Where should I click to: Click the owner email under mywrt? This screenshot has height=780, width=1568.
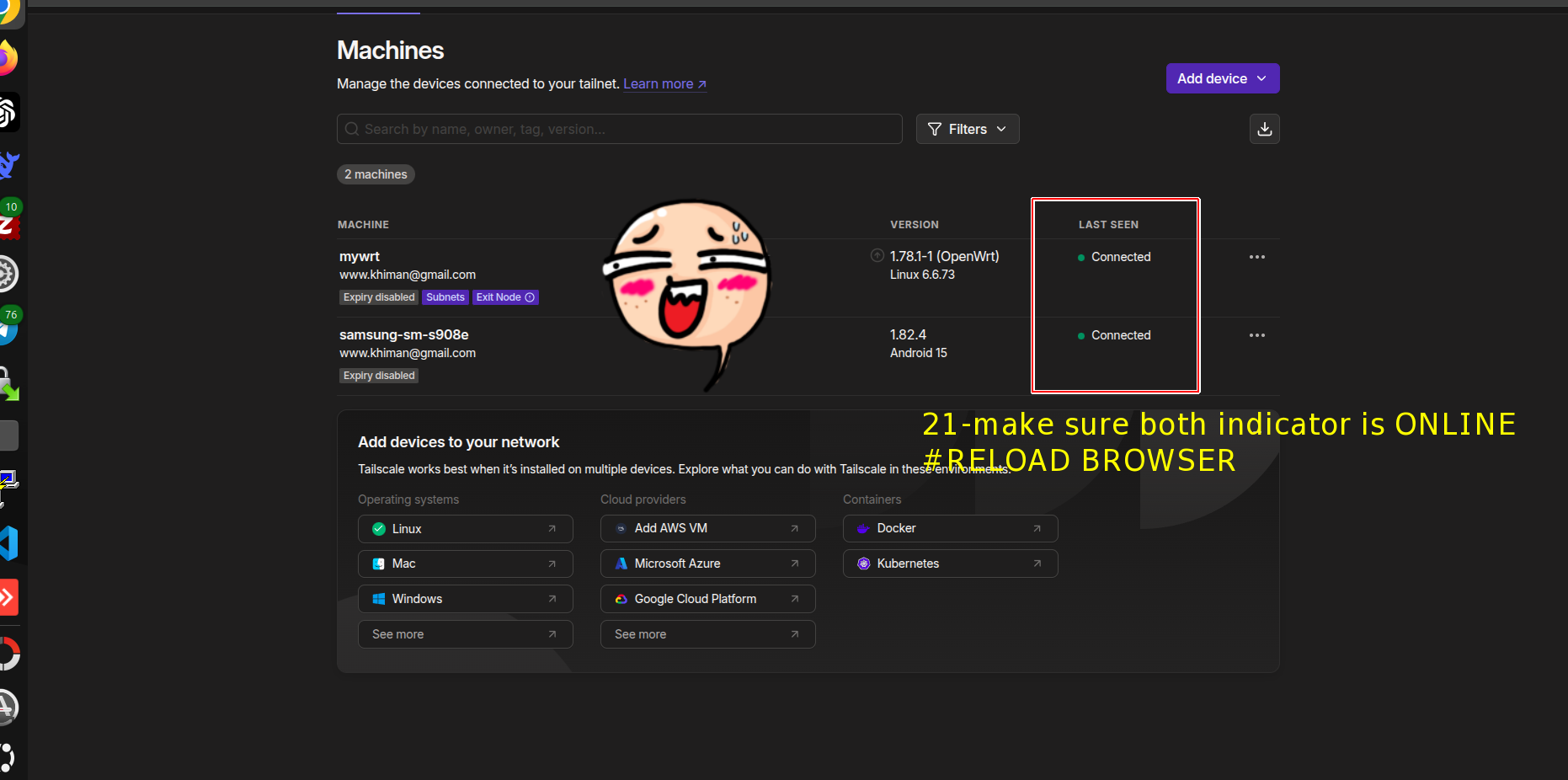408,275
